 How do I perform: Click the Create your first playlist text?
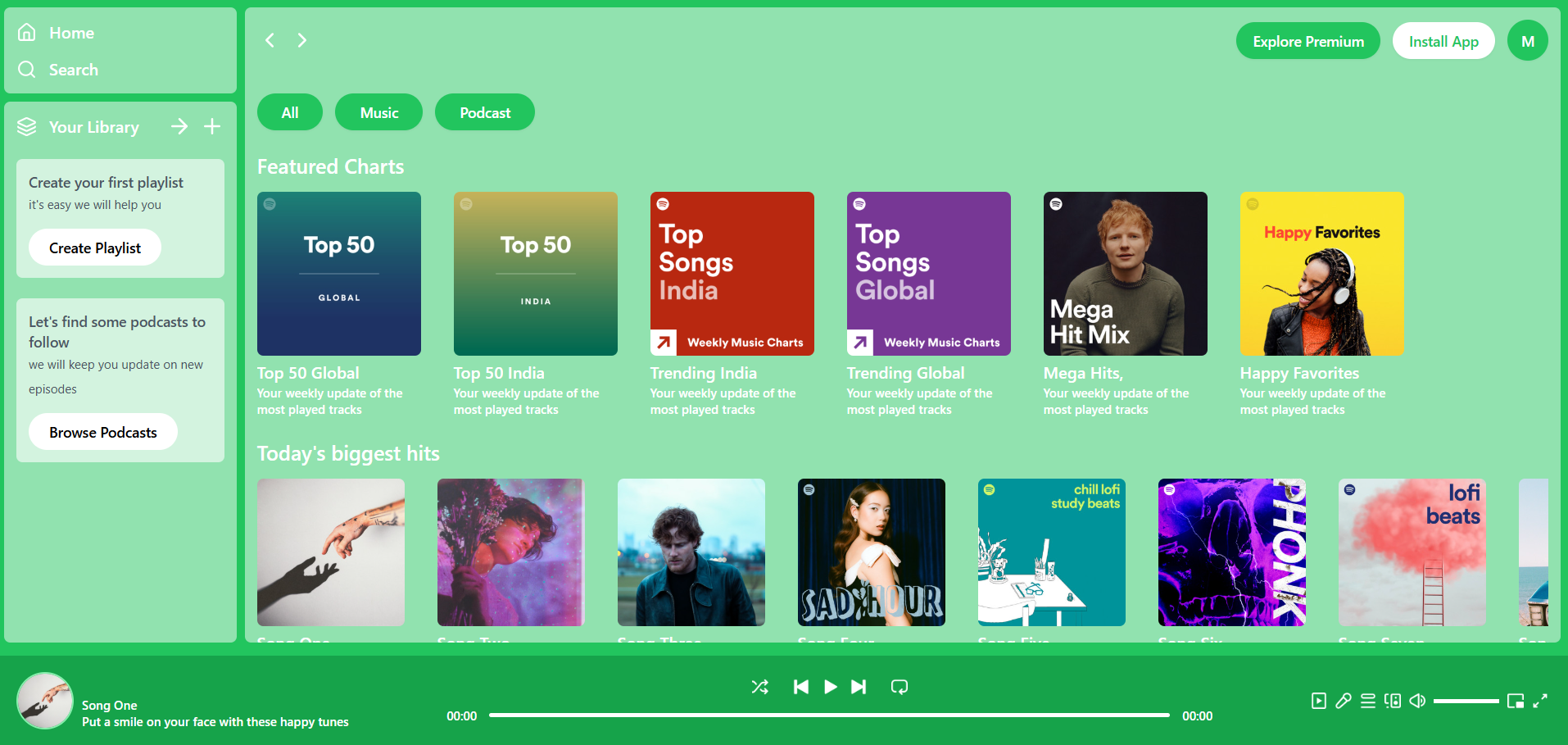106,183
